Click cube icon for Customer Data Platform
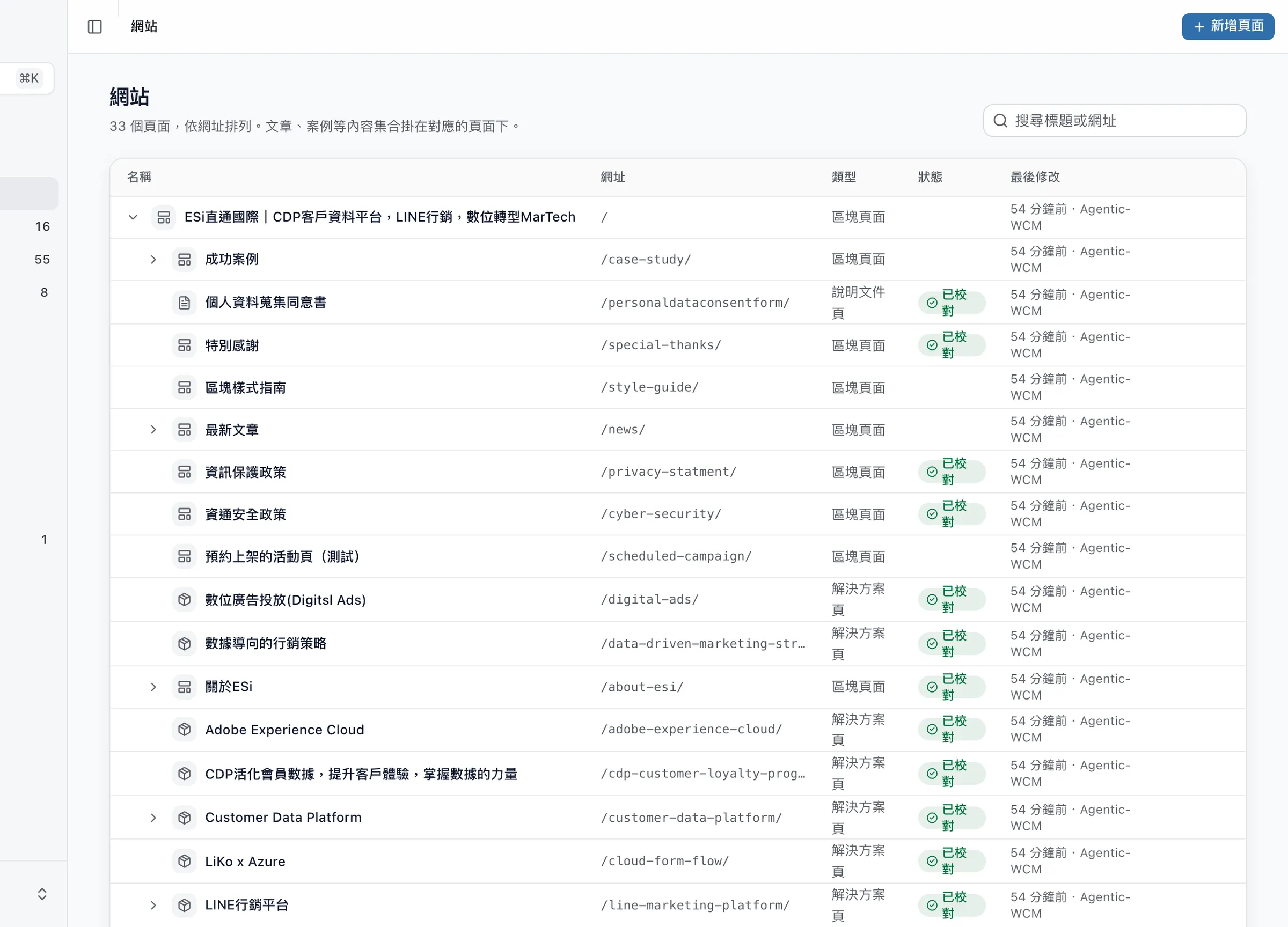 (184, 818)
